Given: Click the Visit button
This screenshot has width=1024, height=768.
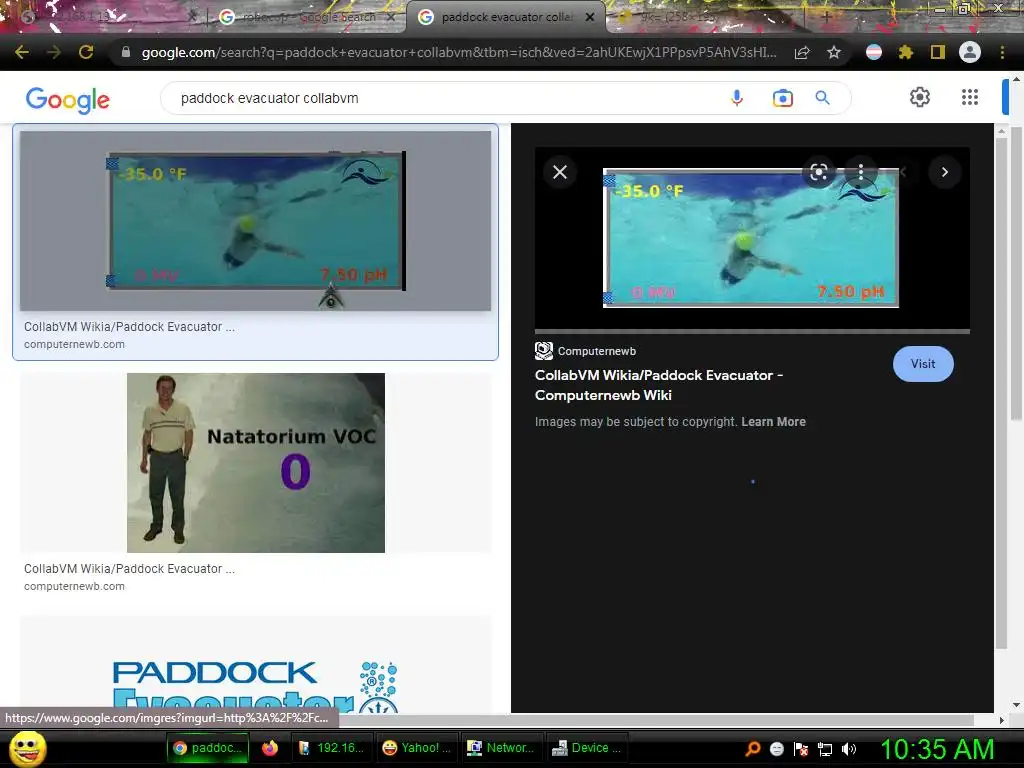Looking at the screenshot, I should [923, 364].
